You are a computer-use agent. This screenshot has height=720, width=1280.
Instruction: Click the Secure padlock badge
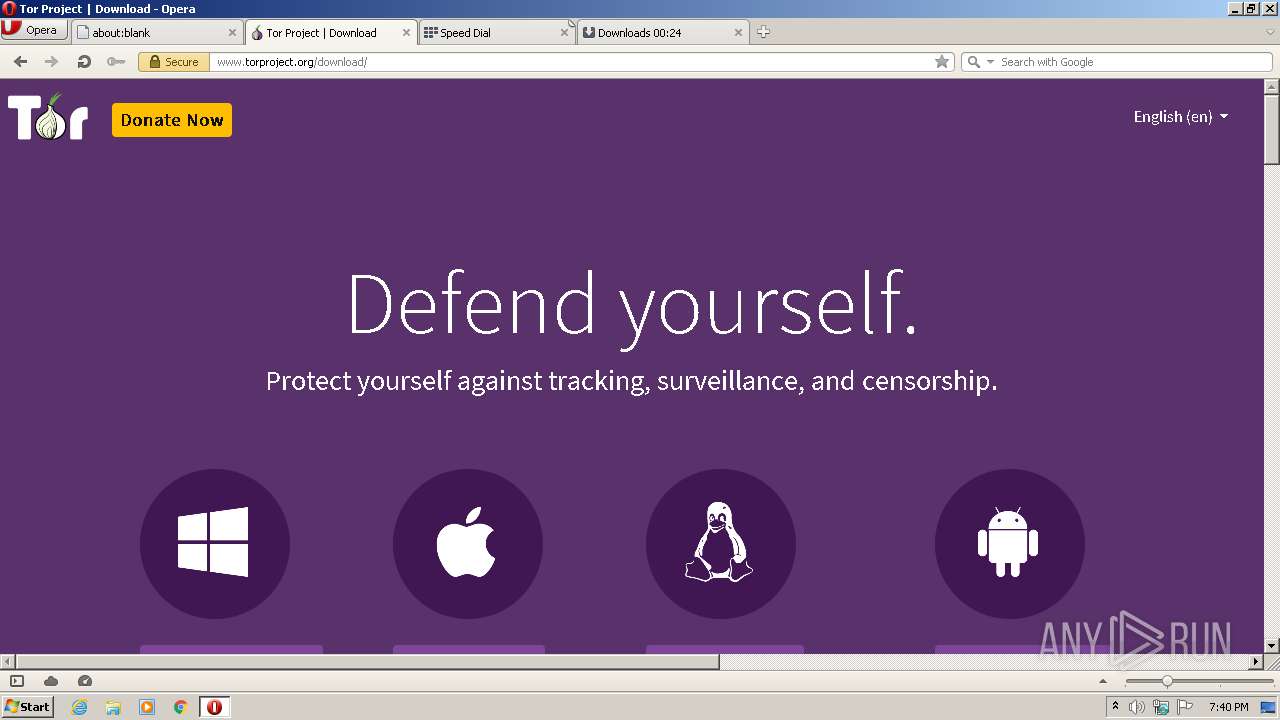click(173, 62)
